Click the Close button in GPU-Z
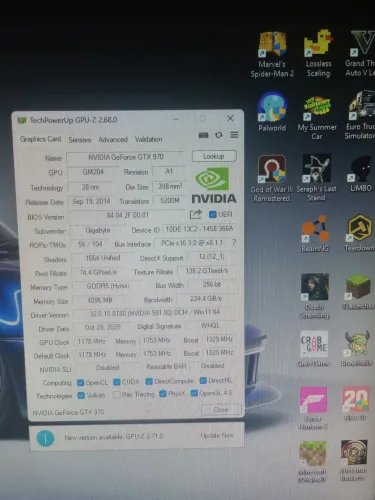The image size is (375, 500). click(221, 409)
